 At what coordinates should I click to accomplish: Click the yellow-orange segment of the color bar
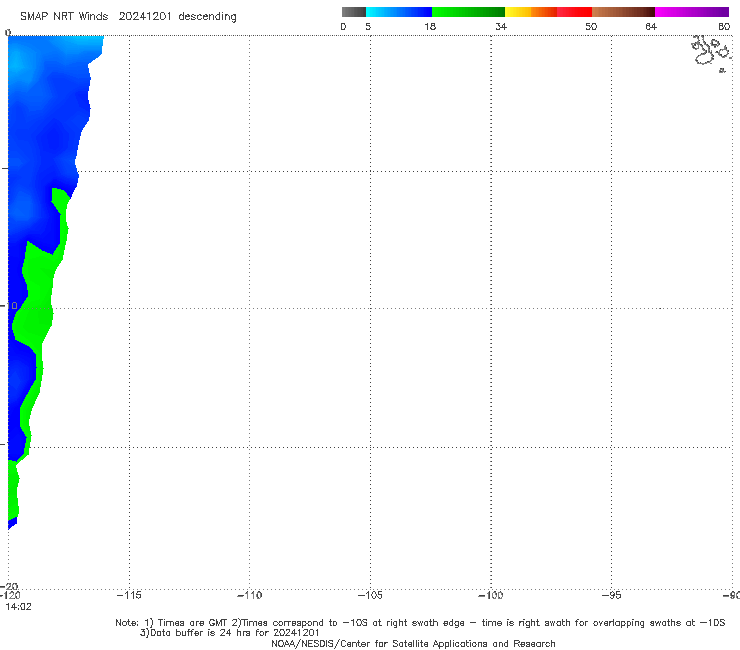(x=530, y=12)
